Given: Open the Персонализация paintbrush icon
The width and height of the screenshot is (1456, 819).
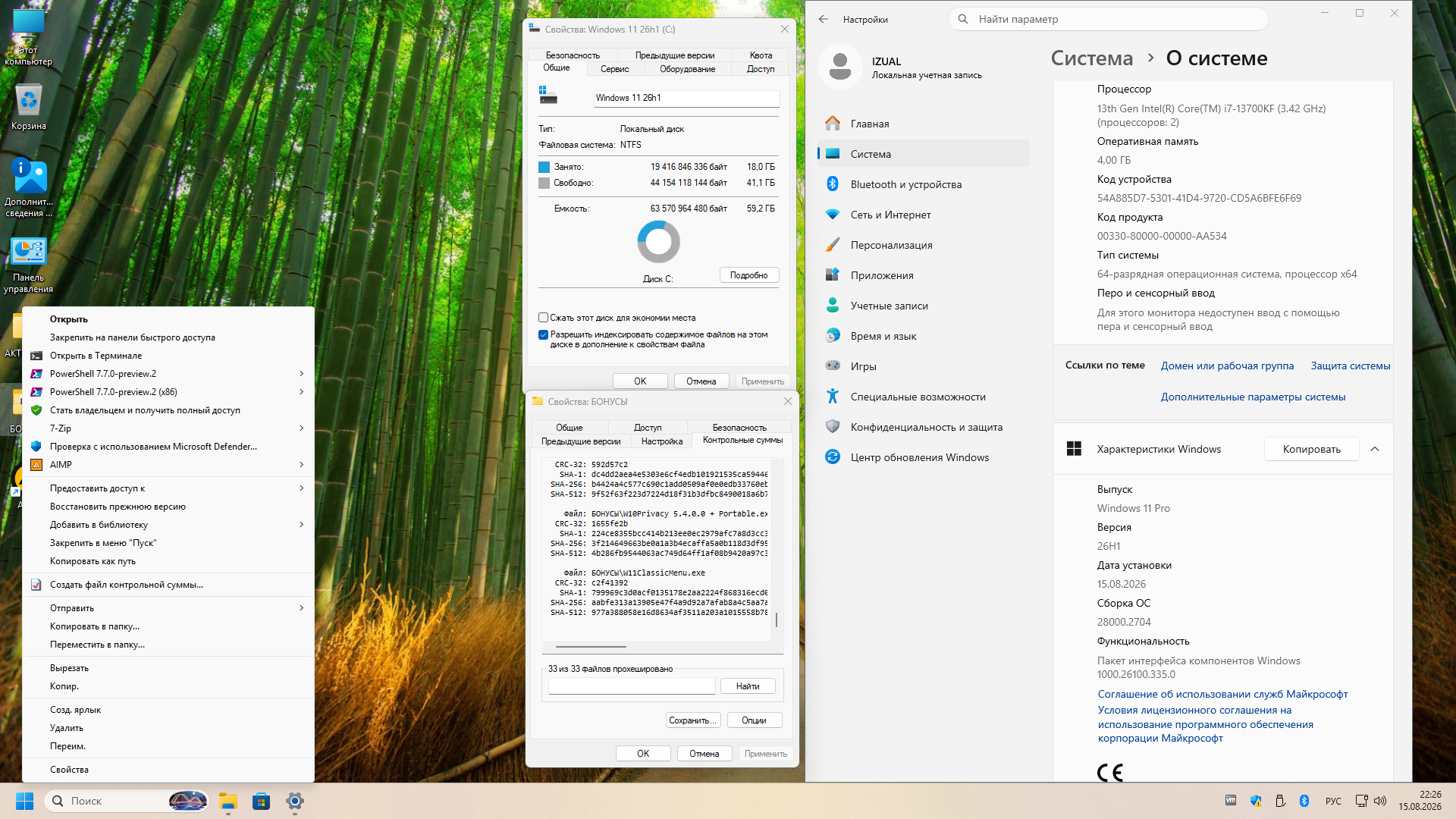Looking at the screenshot, I should pyautogui.click(x=833, y=245).
